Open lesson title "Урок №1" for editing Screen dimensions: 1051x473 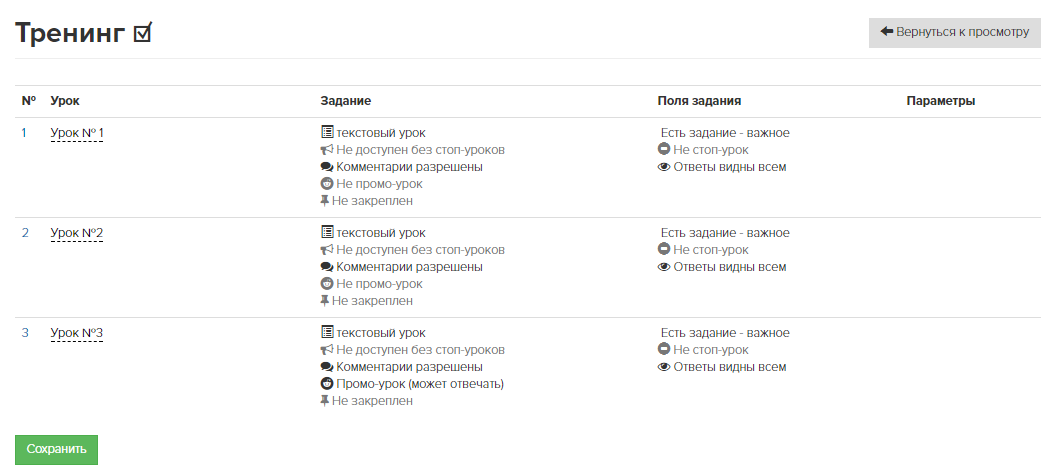click(76, 133)
